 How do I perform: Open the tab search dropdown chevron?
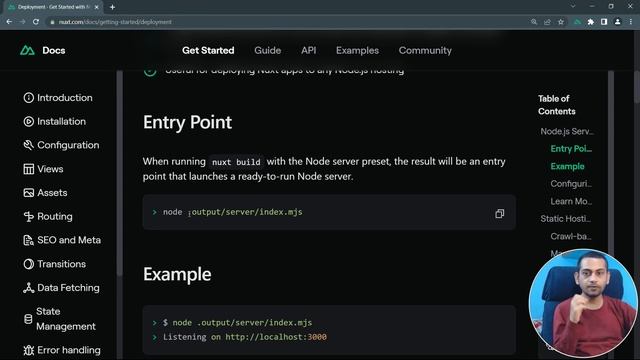point(573,7)
